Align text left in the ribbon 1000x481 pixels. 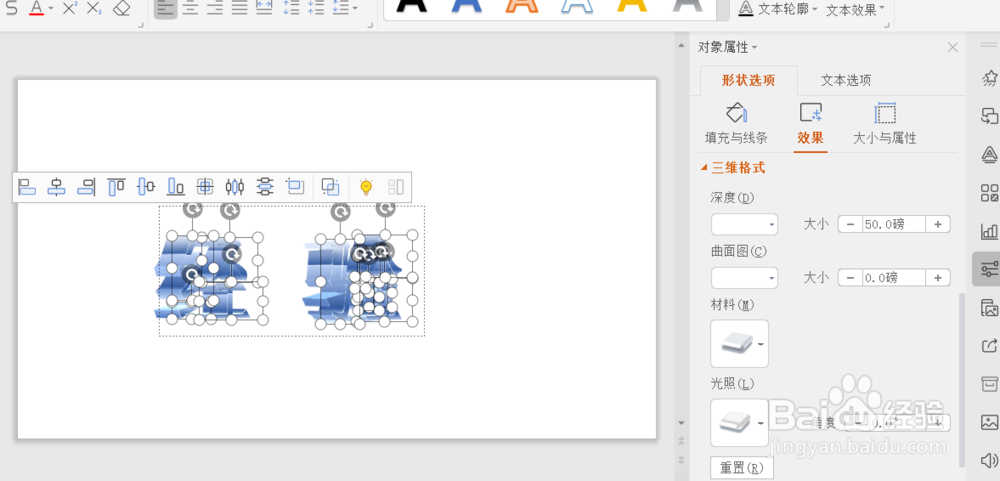pos(166,8)
